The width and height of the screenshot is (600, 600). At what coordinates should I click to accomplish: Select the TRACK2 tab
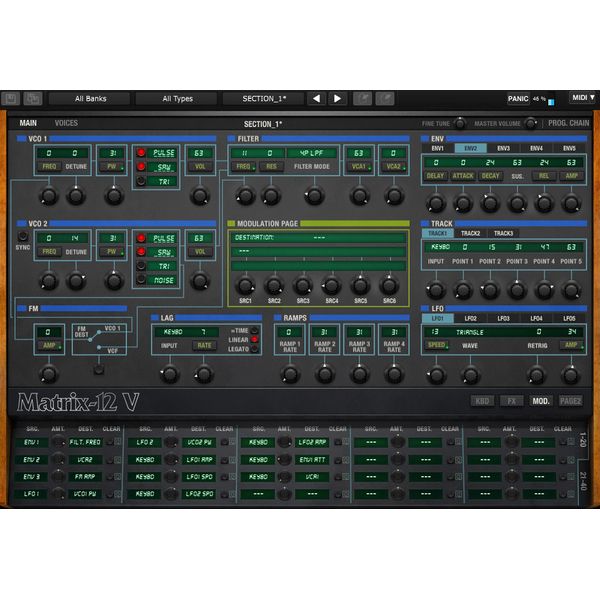coord(470,233)
